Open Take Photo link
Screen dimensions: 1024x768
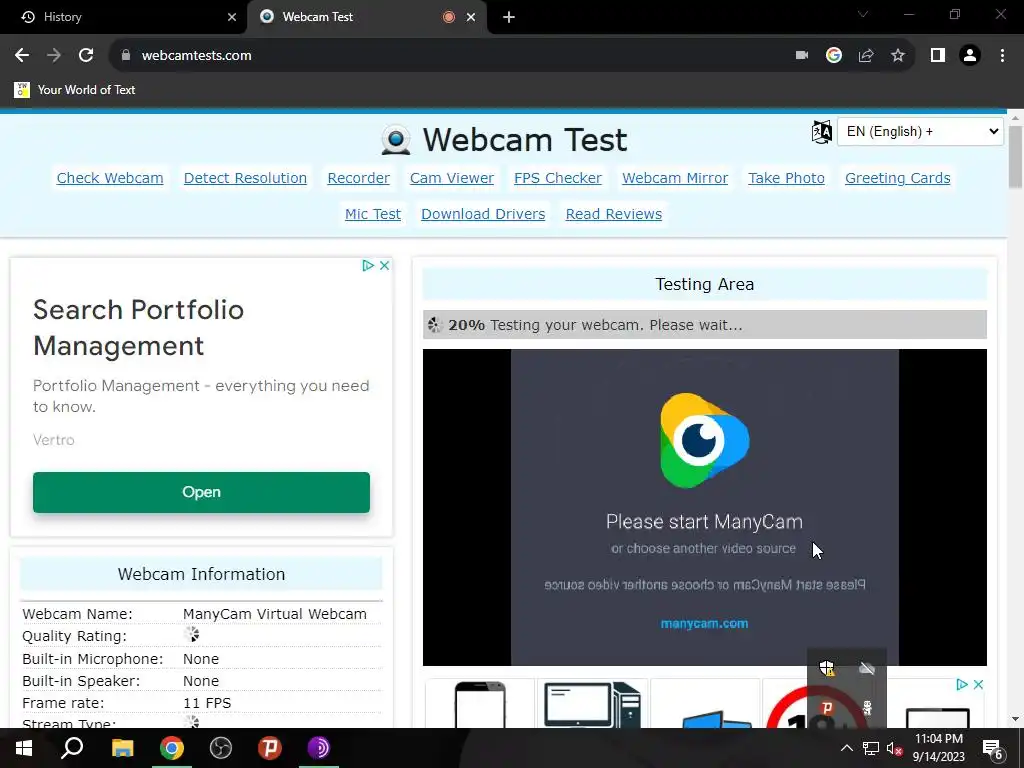click(786, 178)
